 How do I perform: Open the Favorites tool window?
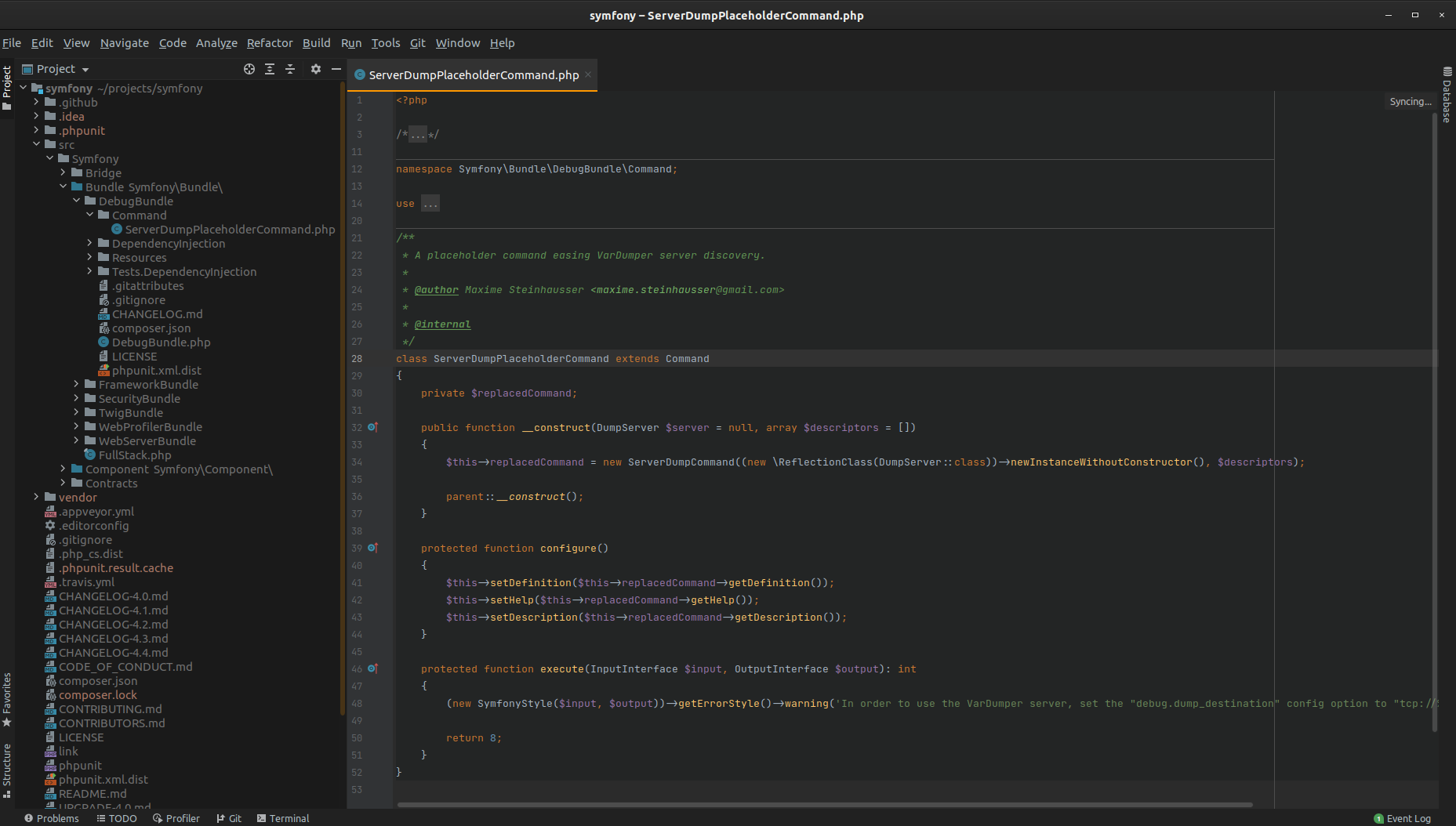[7, 699]
